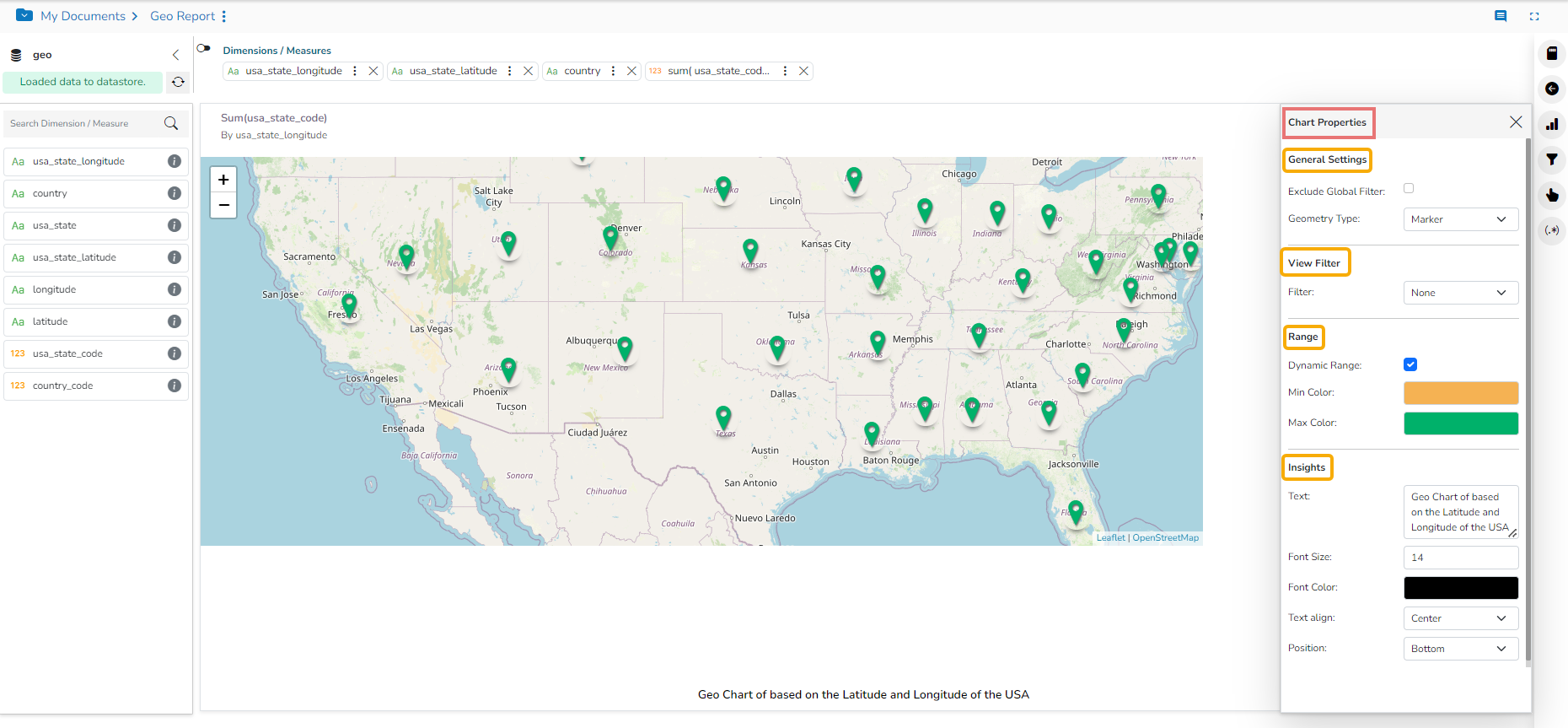1568x728 pixels.
Task: Click the search magnifier icon
Action: click(x=171, y=123)
